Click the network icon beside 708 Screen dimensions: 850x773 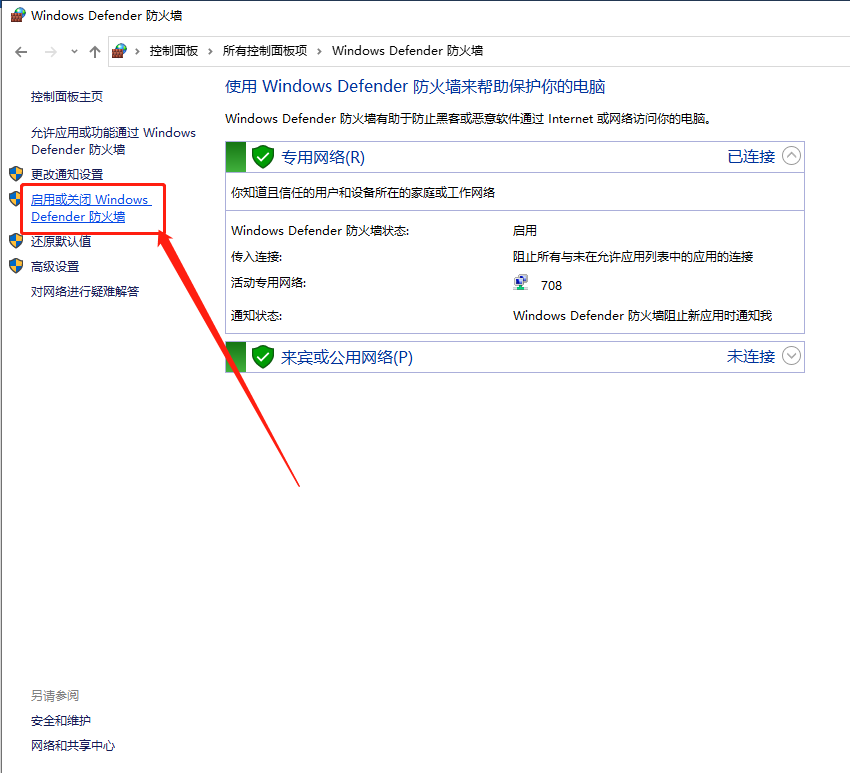pyautogui.click(x=520, y=283)
